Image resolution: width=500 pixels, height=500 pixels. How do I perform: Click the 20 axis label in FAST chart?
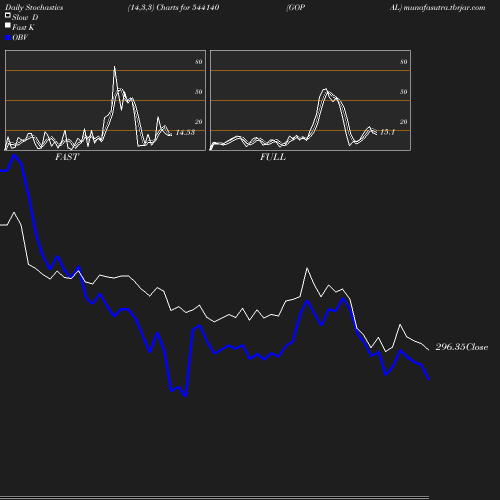pyautogui.click(x=199, y=122)
